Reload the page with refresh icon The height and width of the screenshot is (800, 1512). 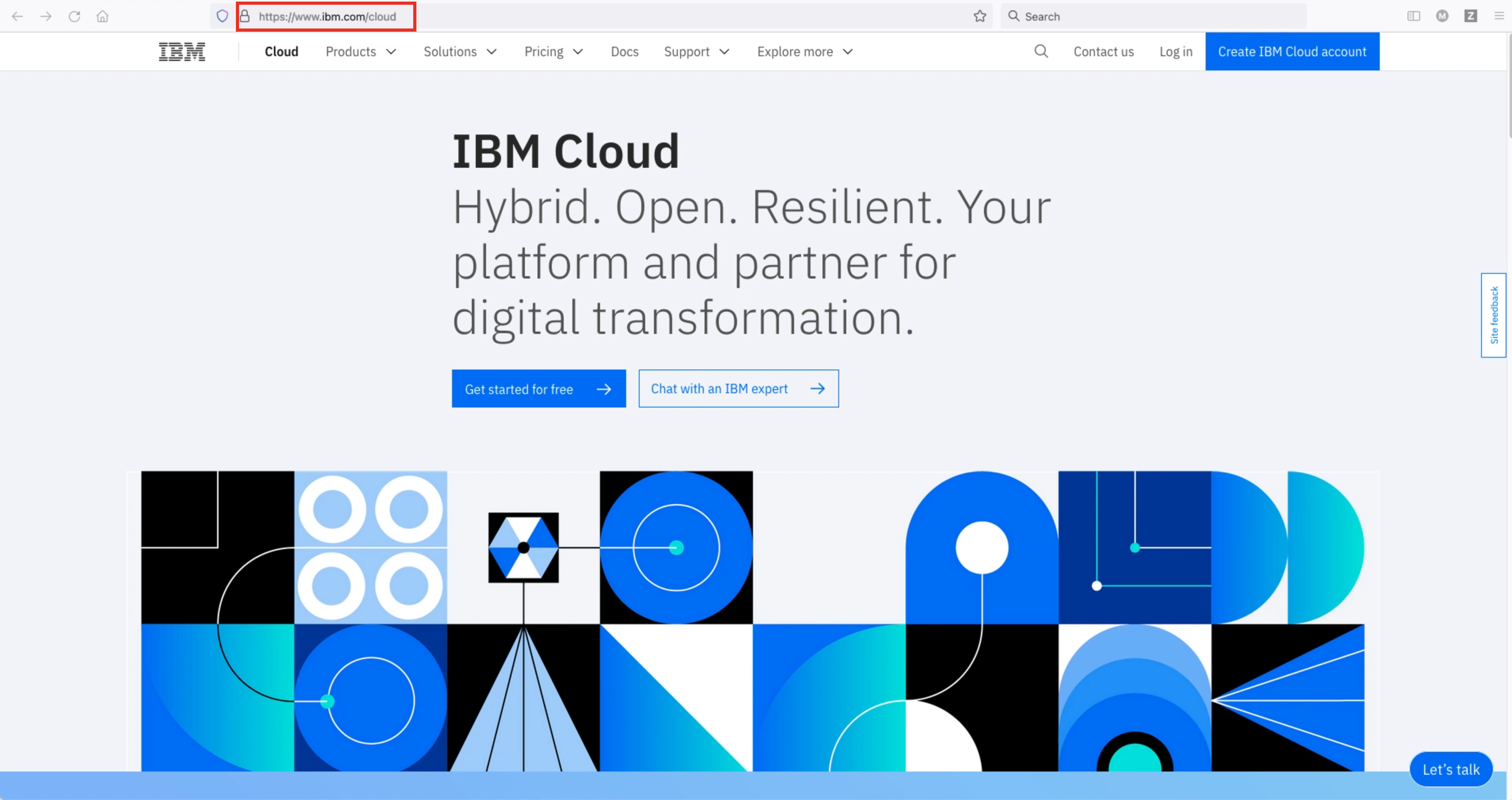coord(74,17)
